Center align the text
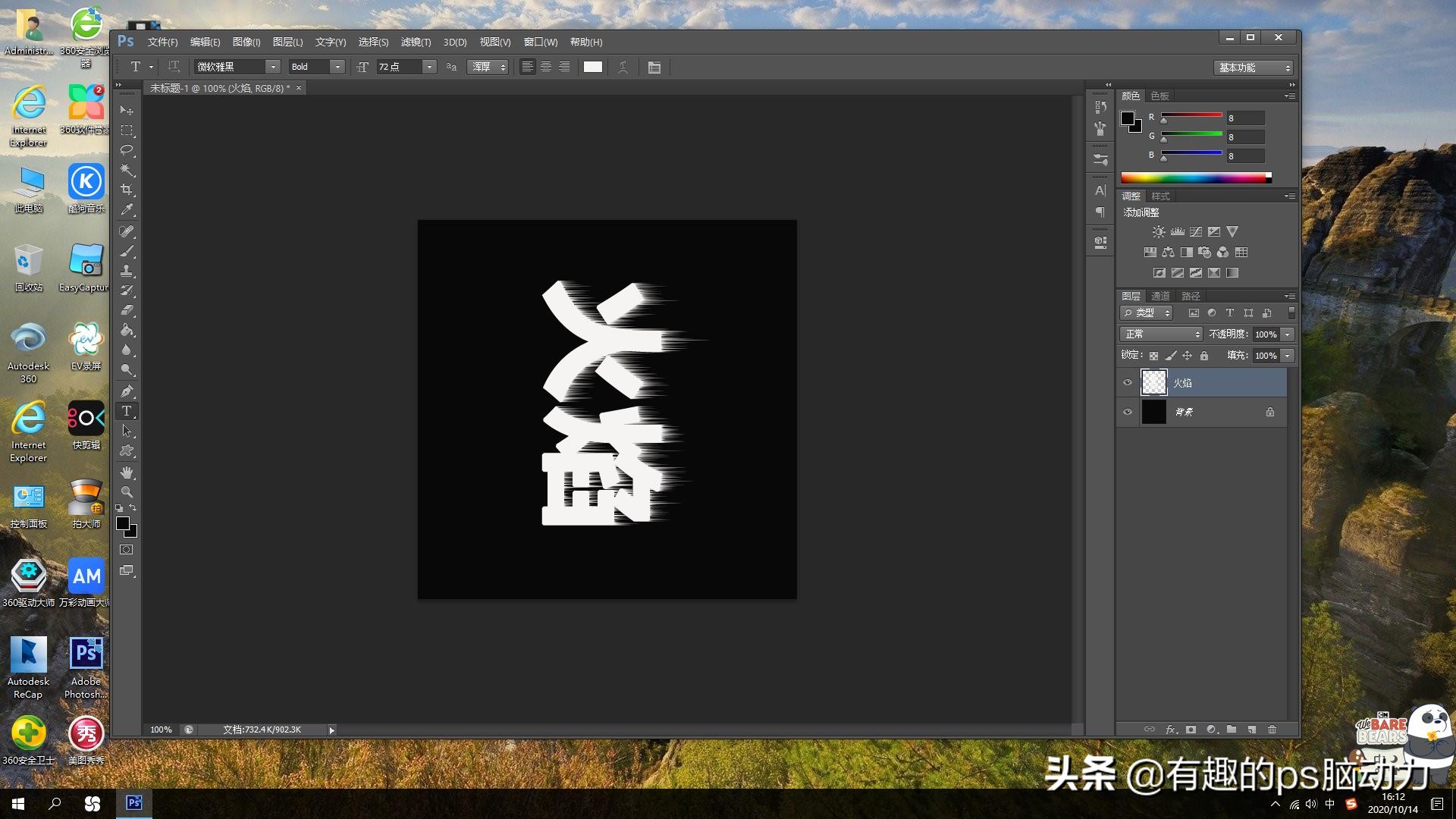The height and width of the screenshot is (819, 1456). coord(546,67)
